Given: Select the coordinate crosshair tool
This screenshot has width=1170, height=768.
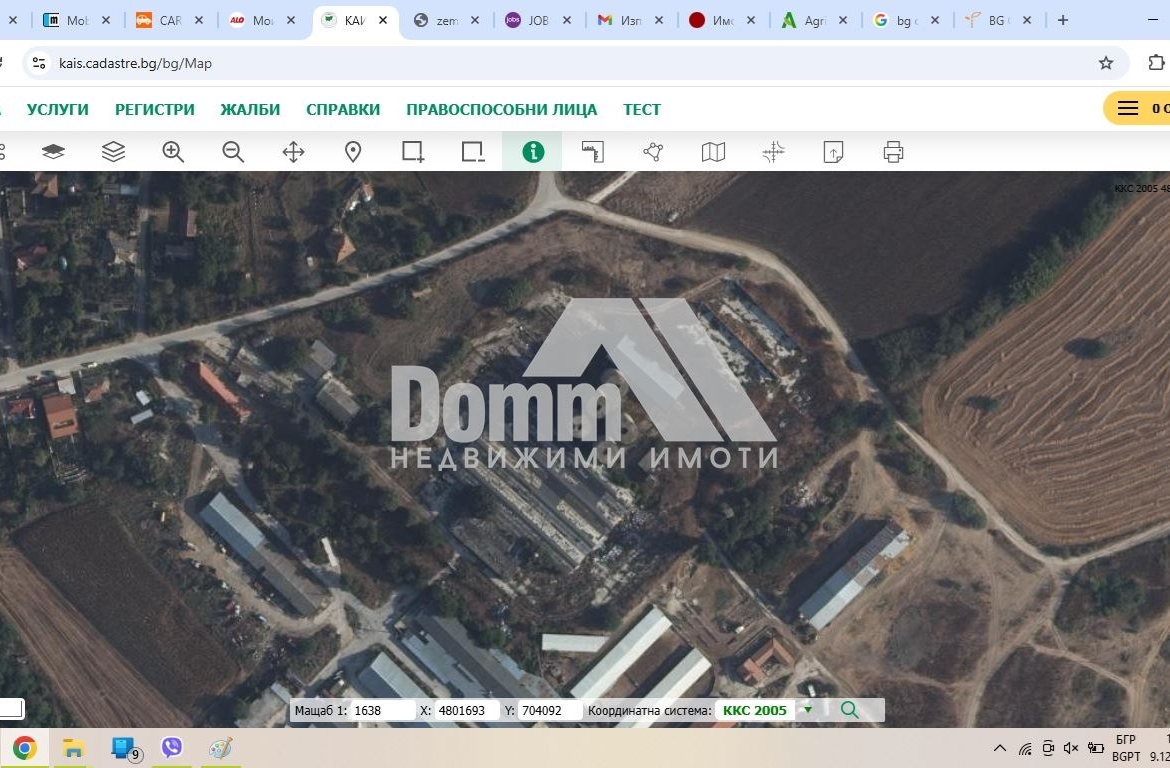Looking at the screenshot, I should tap(773, 152).
